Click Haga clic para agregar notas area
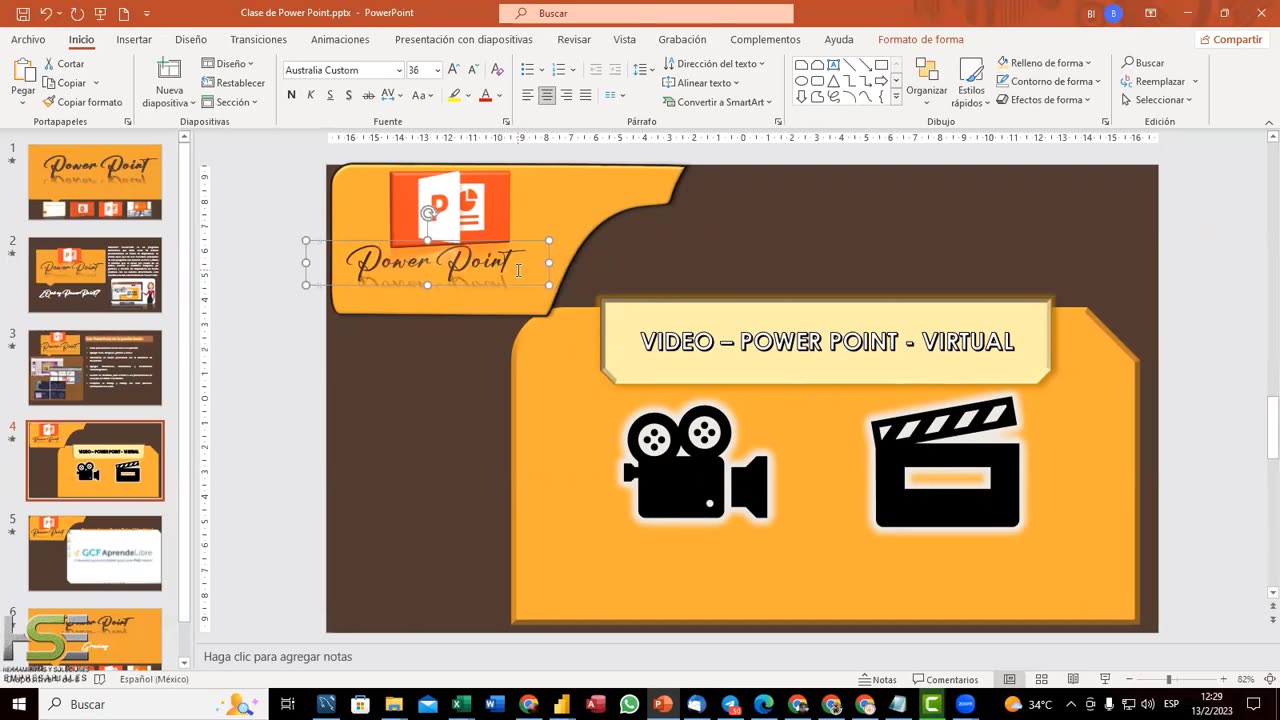This screenshot has width=1280, height=720. [x=278, y=657]
